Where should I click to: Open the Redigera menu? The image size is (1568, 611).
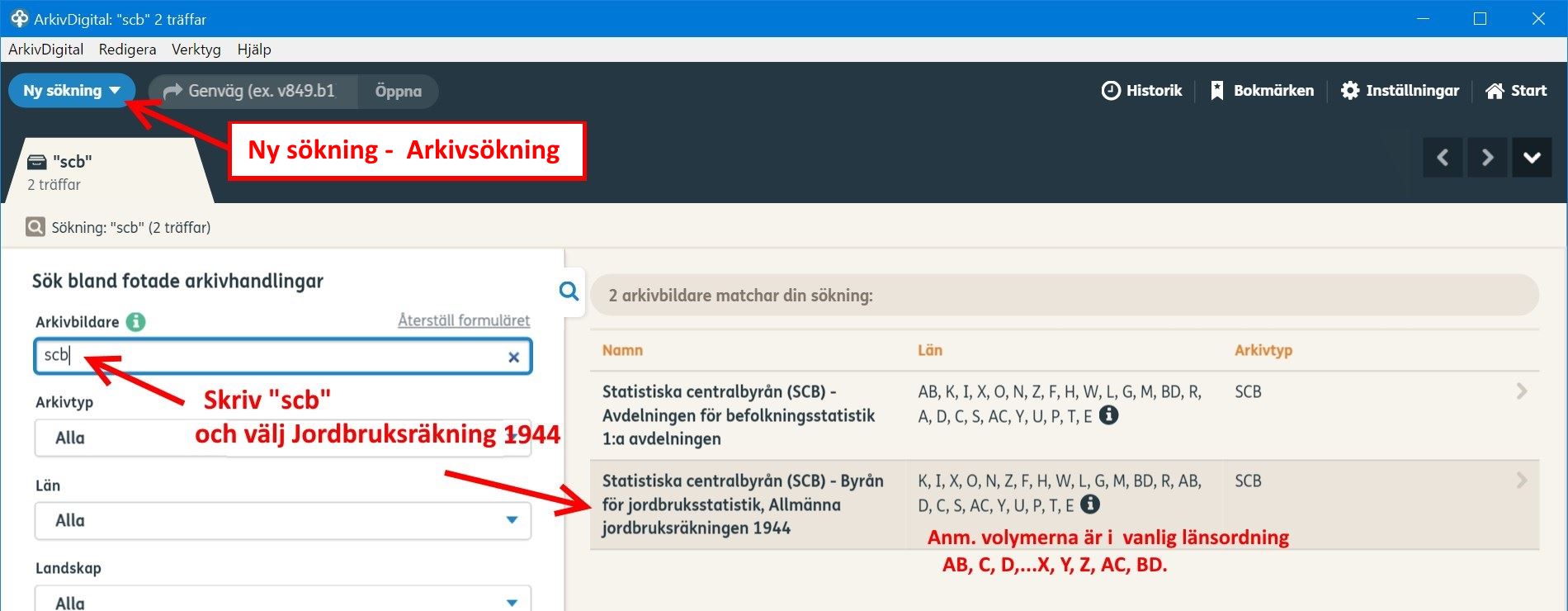127,50
